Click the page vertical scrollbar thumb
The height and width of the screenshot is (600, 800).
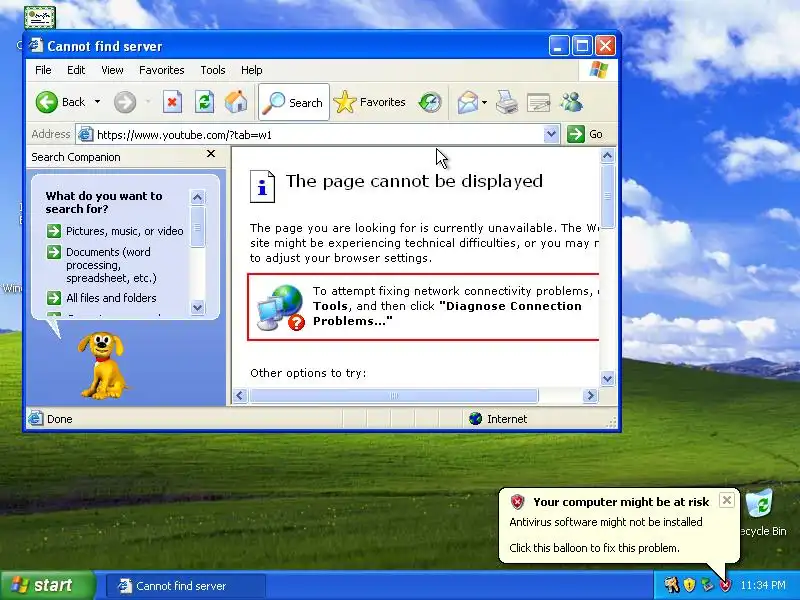click(x=607, y=196)
